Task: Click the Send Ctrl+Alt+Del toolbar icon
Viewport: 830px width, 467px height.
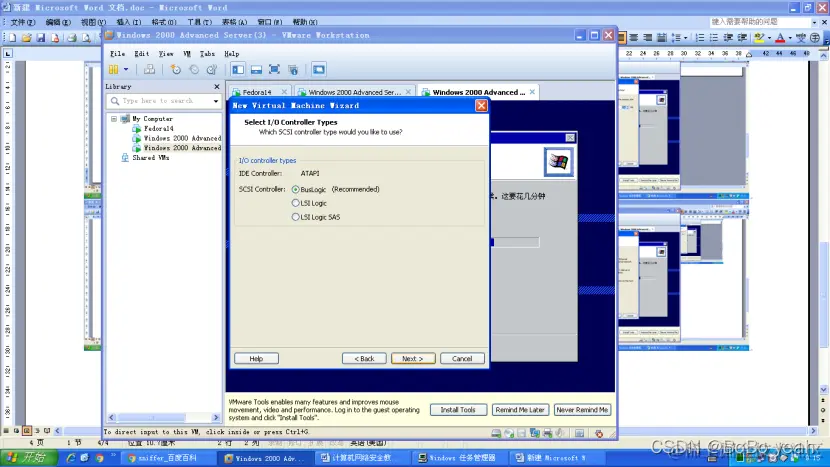Action: (x=150, y=69)
